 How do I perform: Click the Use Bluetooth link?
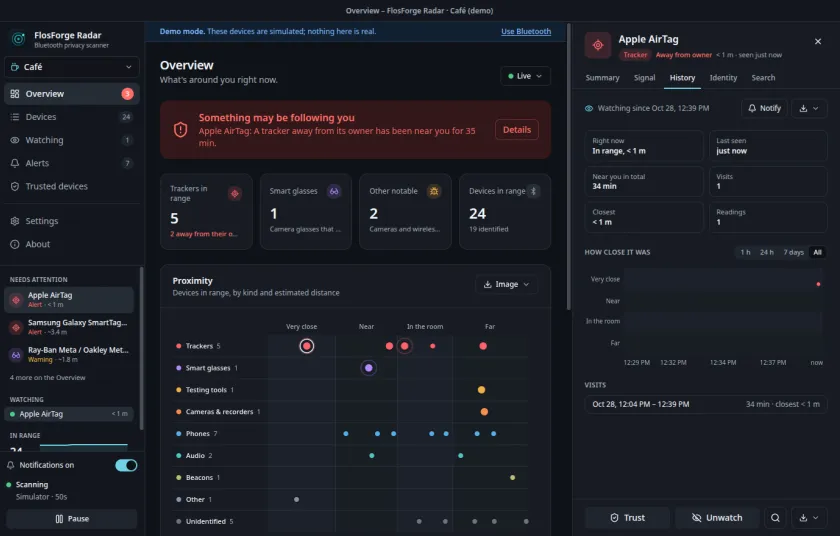point(526,31)
